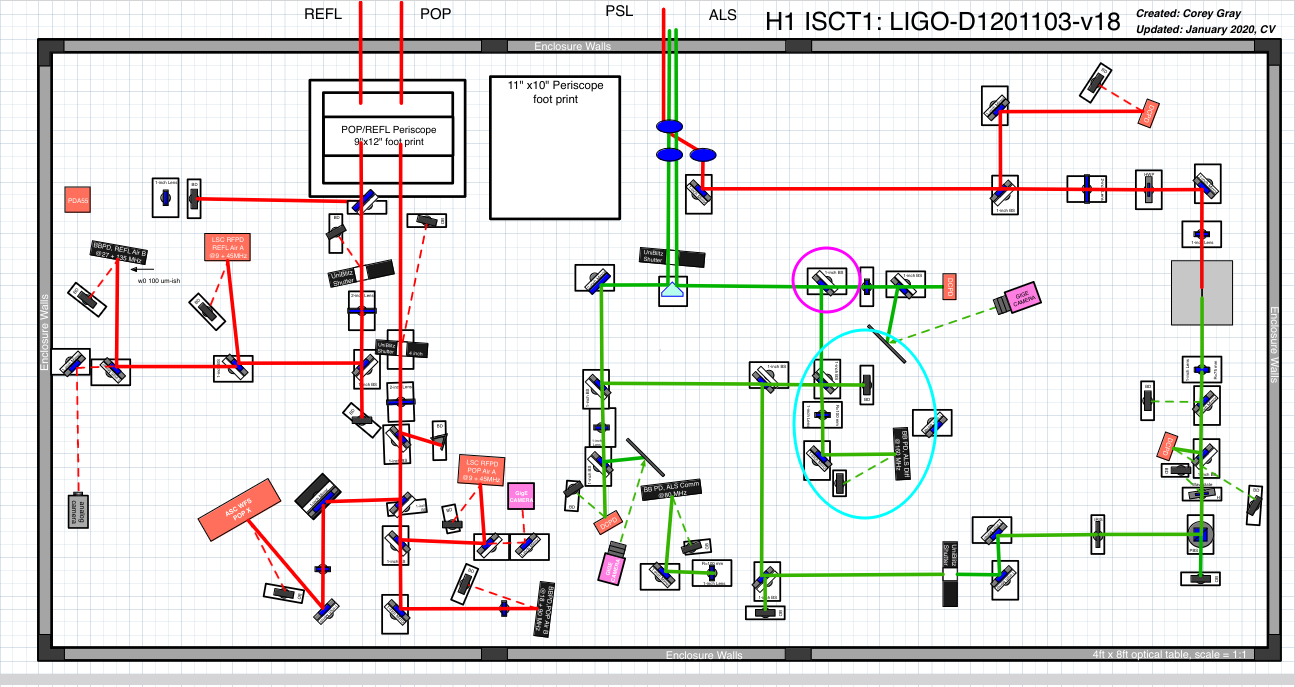Select the BBPD REFL Air B label
Viewport: 1295px width, 687px height.
pyautogui.click(x=120, y=251)
